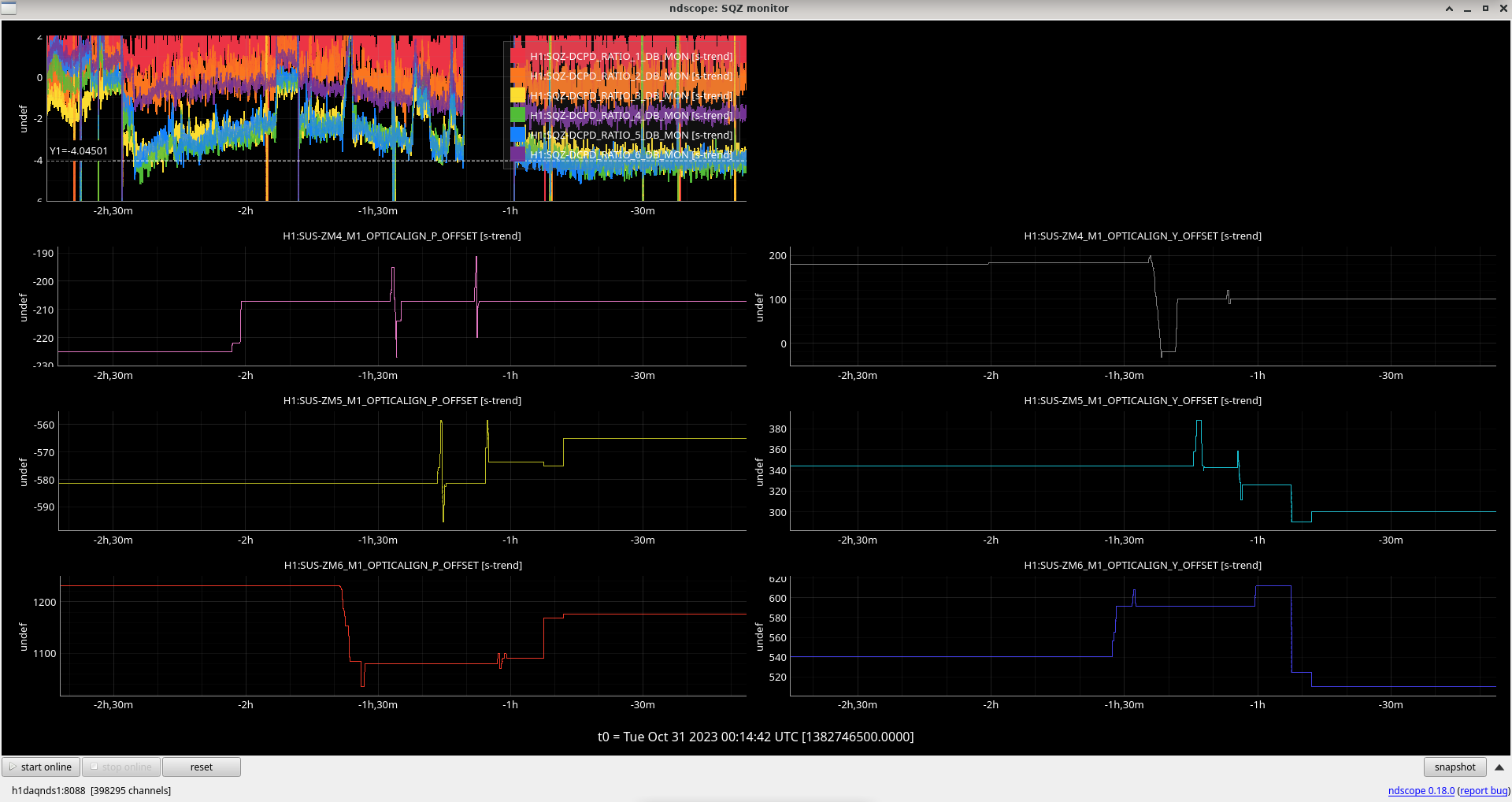Click the keep-above arrow in title bar
This screenshot has width=1512, height=802.
click(1449, 9)
